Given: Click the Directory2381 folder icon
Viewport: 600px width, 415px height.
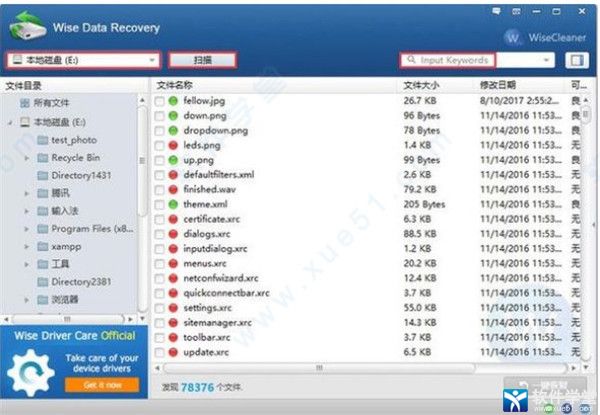Looking at the screenshot, I should click(x=42, y=282).
